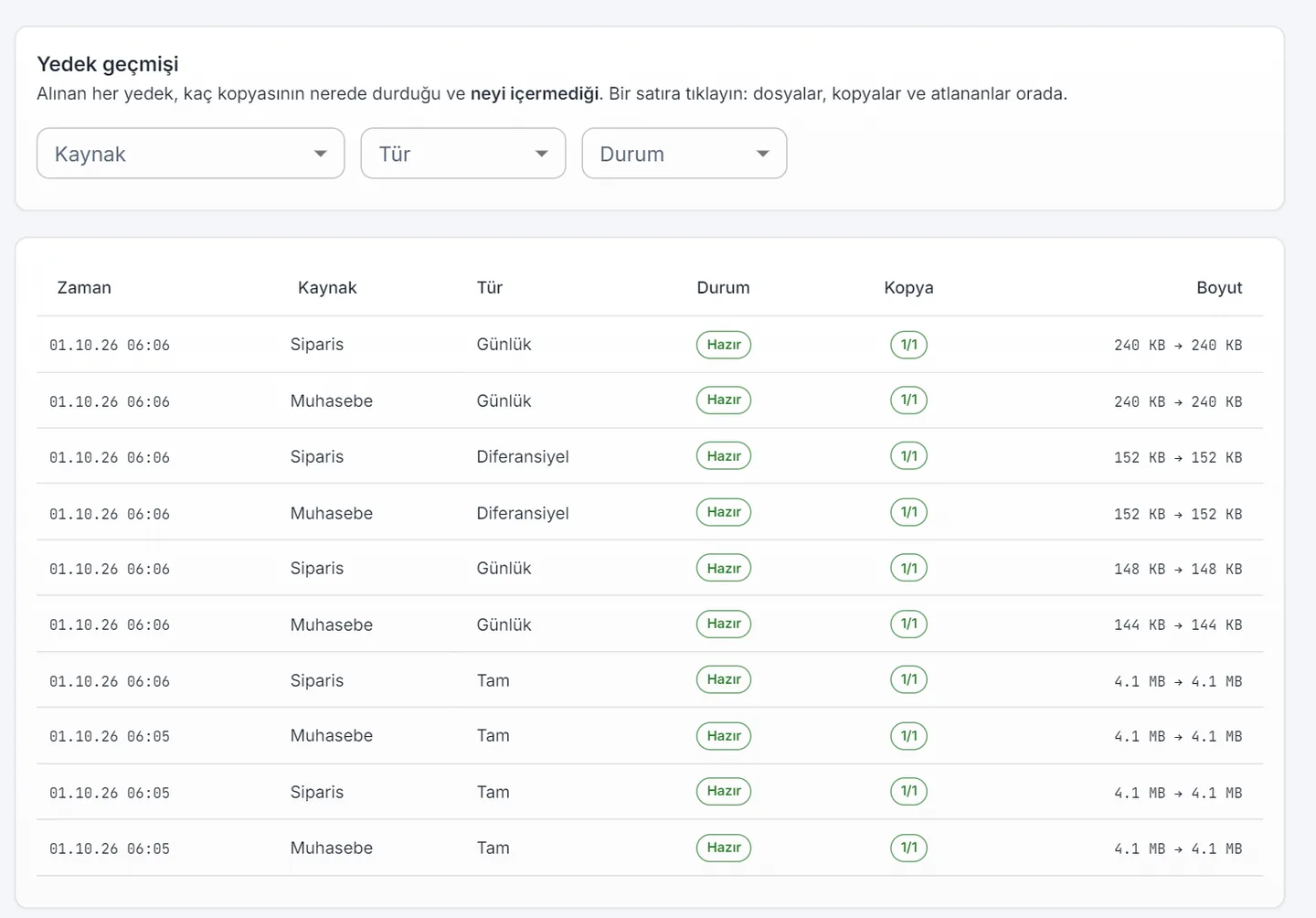Expand the Tür filter dropdown

pyautogui.click(x=463, y=154)
